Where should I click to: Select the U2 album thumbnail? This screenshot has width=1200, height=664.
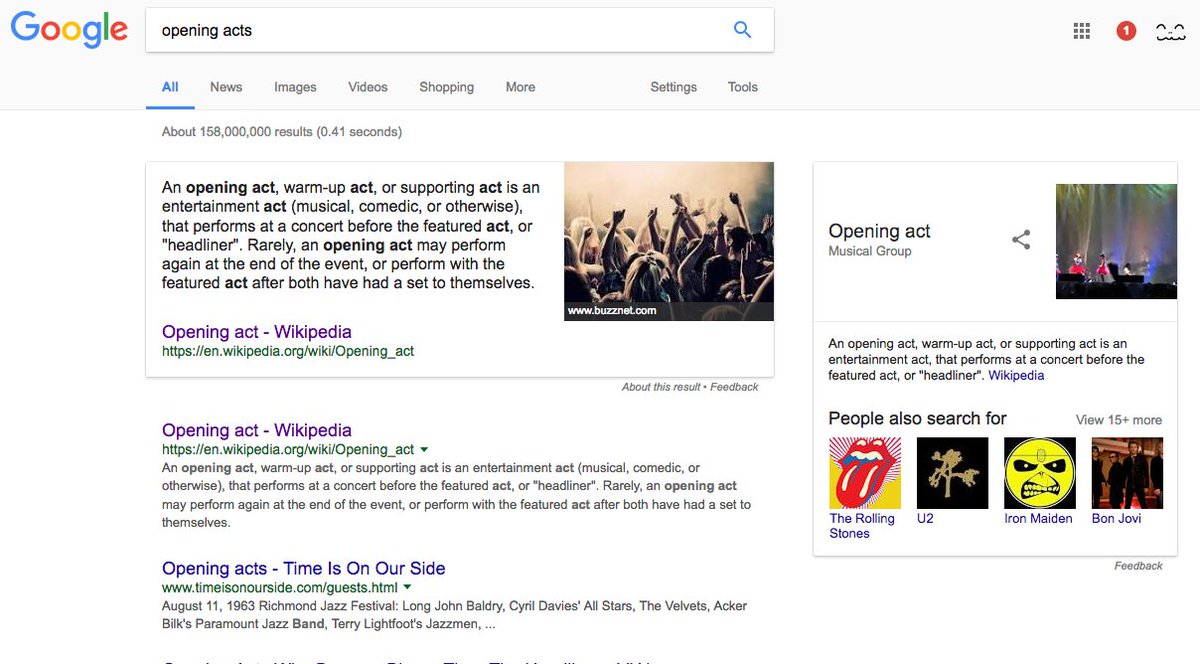(952, 473)
